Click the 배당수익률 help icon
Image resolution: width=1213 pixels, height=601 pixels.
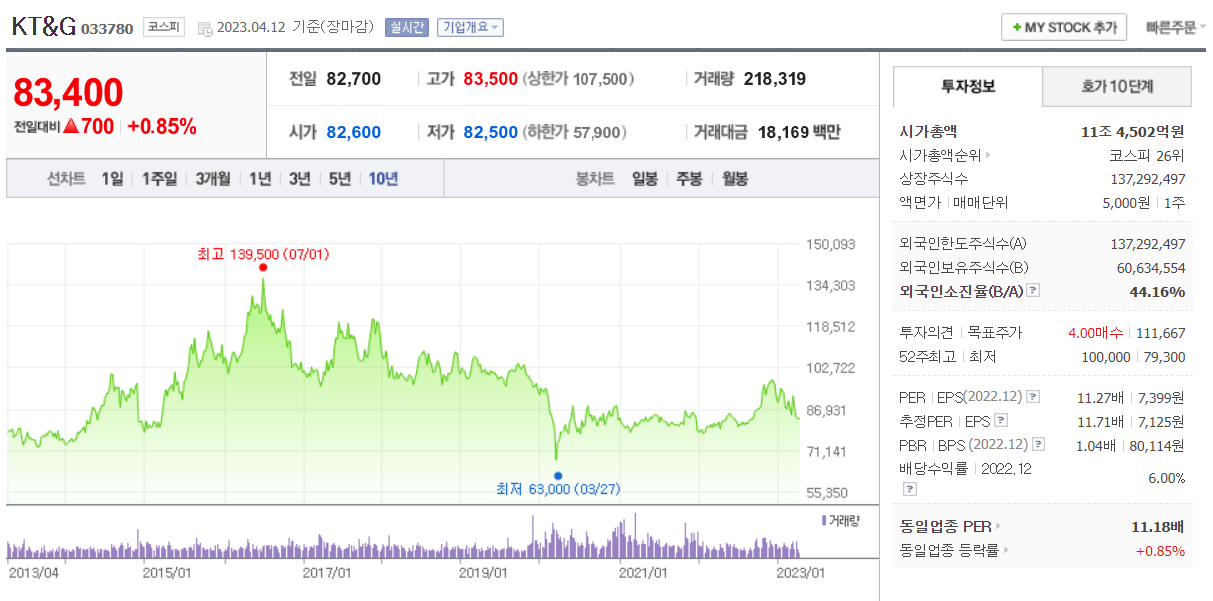[x=909, y=487]
